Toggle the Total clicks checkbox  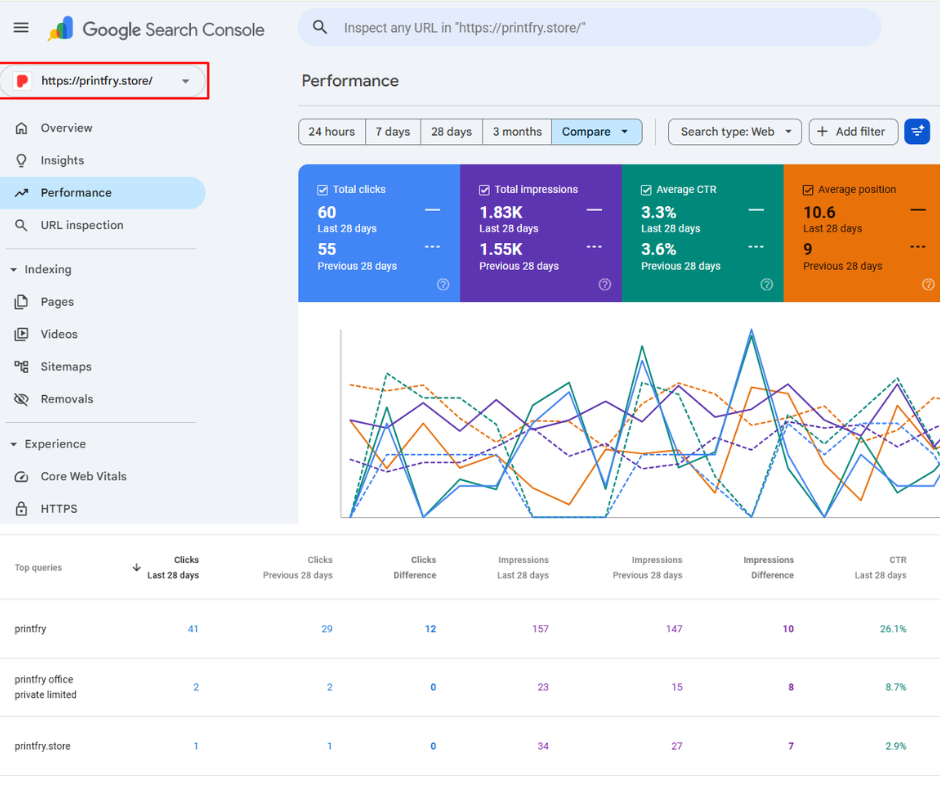pos(323,190)
